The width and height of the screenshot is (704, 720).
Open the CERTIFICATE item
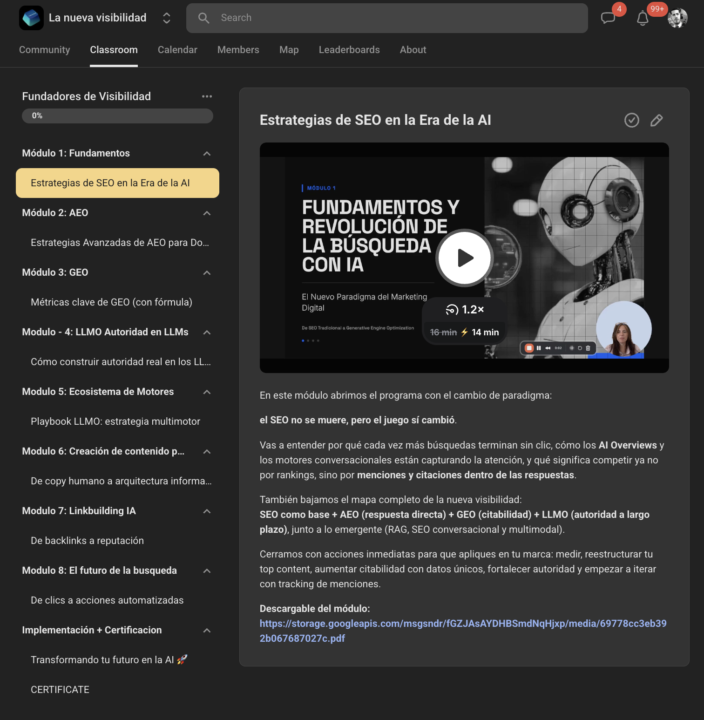click(x=60, y=690)
